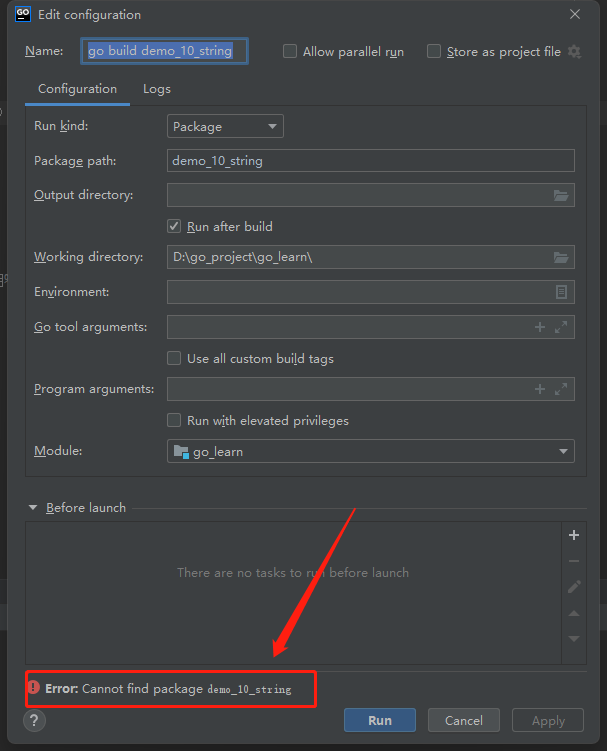Add macro to Go tool arguments

(x=540, y=327)
